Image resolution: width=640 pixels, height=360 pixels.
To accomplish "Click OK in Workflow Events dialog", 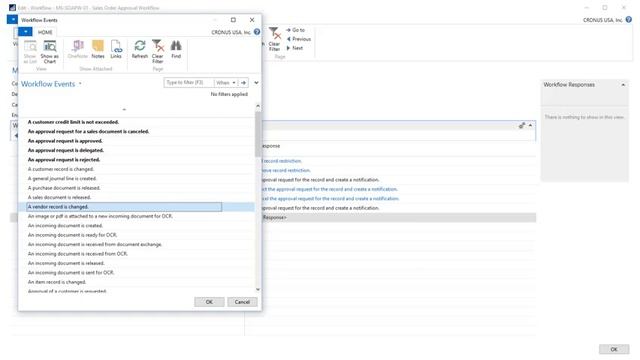I will point(209,302).
